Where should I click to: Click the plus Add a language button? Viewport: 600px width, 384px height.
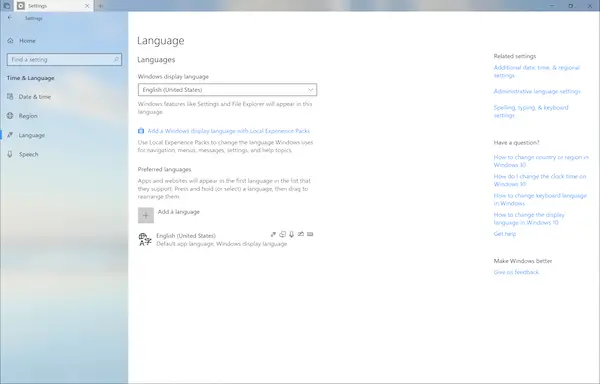[x=146, y=215]
